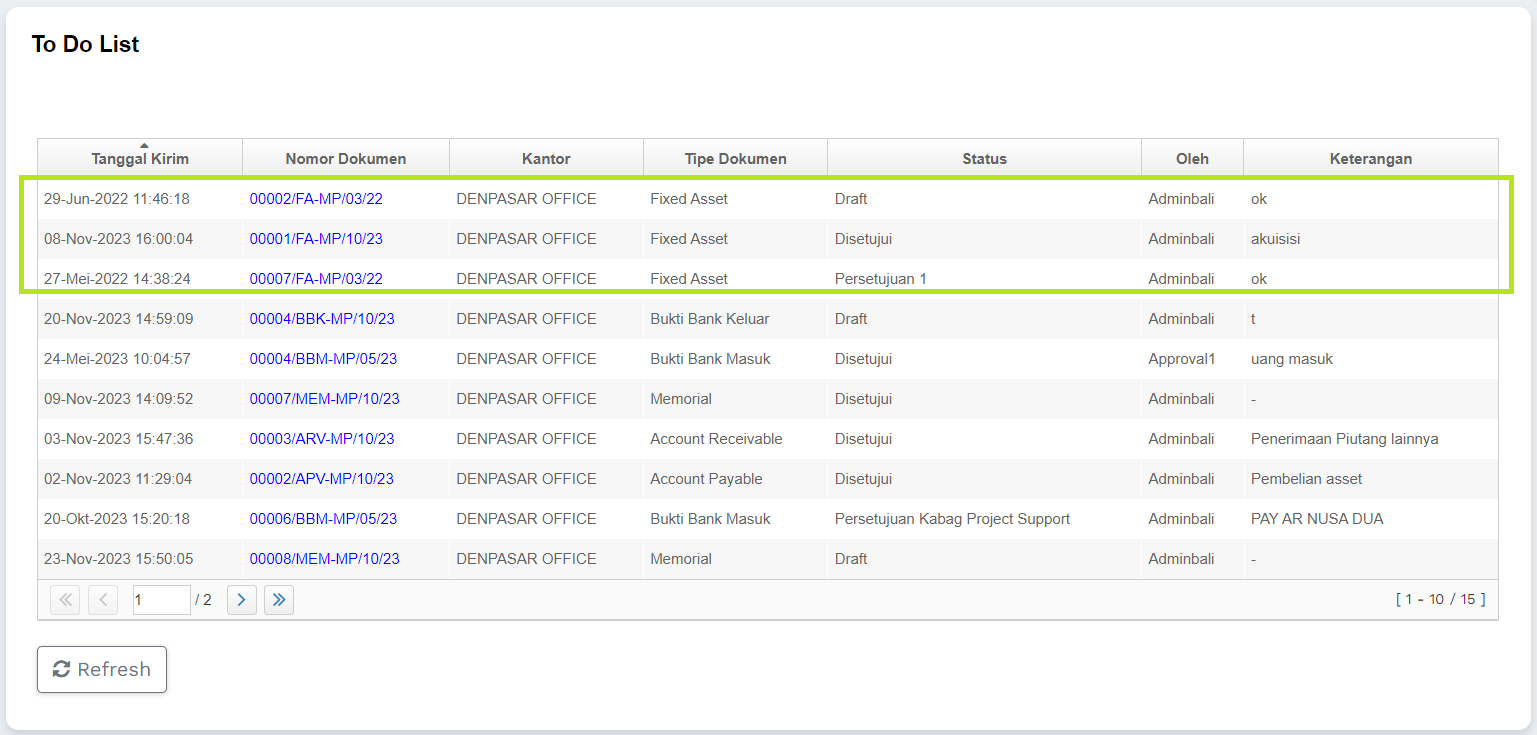
Task: Jump to the last page
Action: click(279, 600)
